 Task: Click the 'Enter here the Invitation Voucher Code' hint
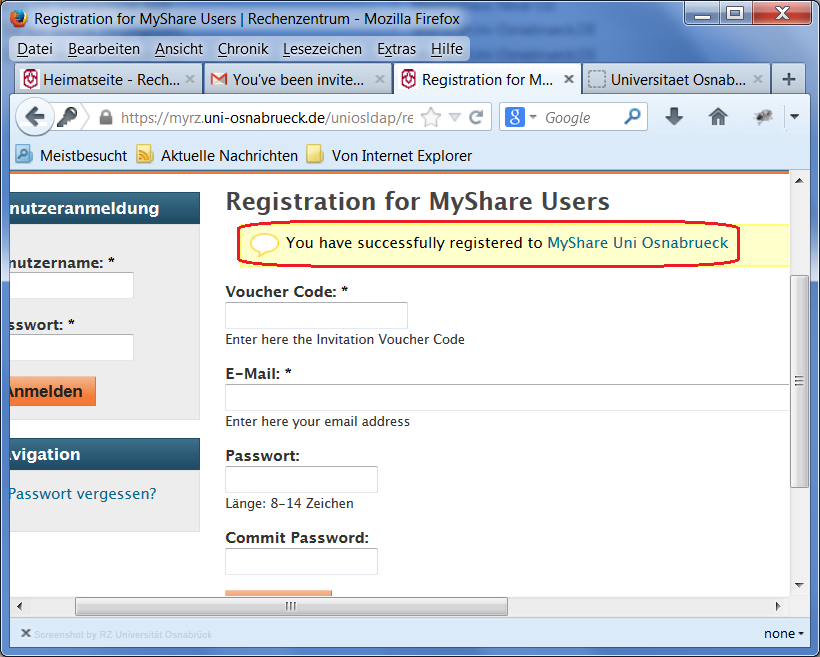tap(345, 339)
